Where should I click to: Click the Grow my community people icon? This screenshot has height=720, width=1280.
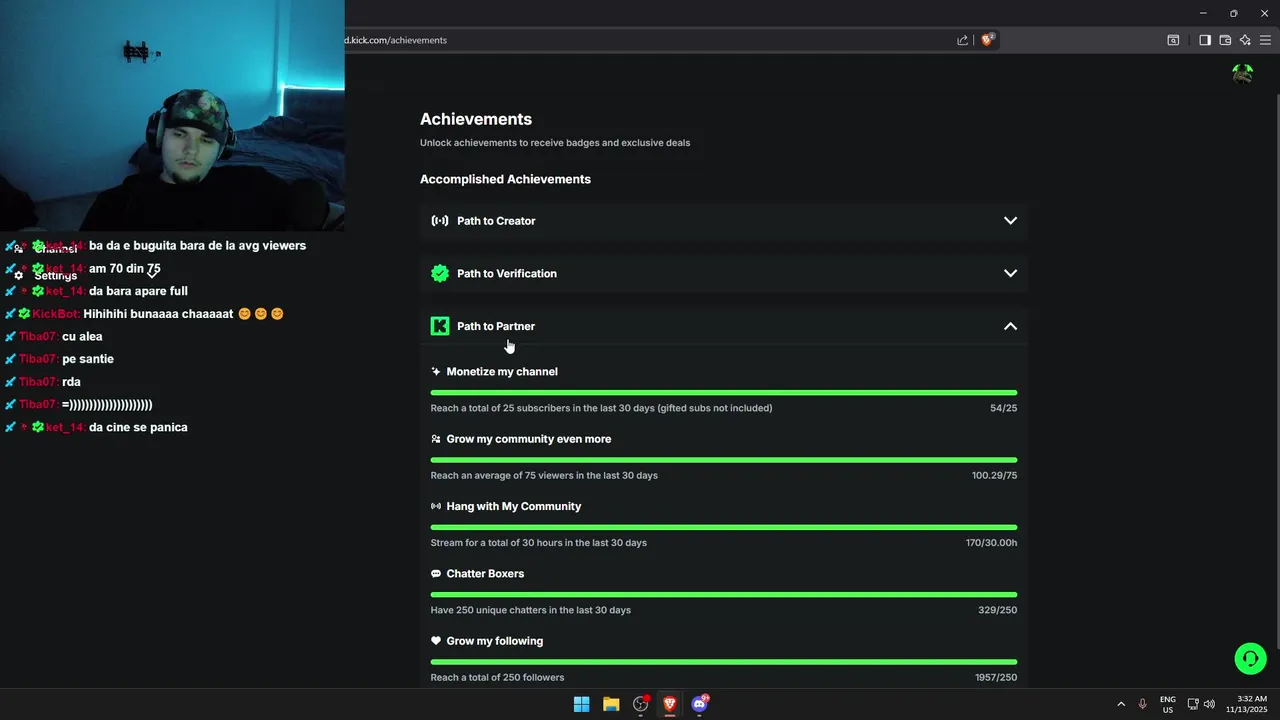[436, 439]
